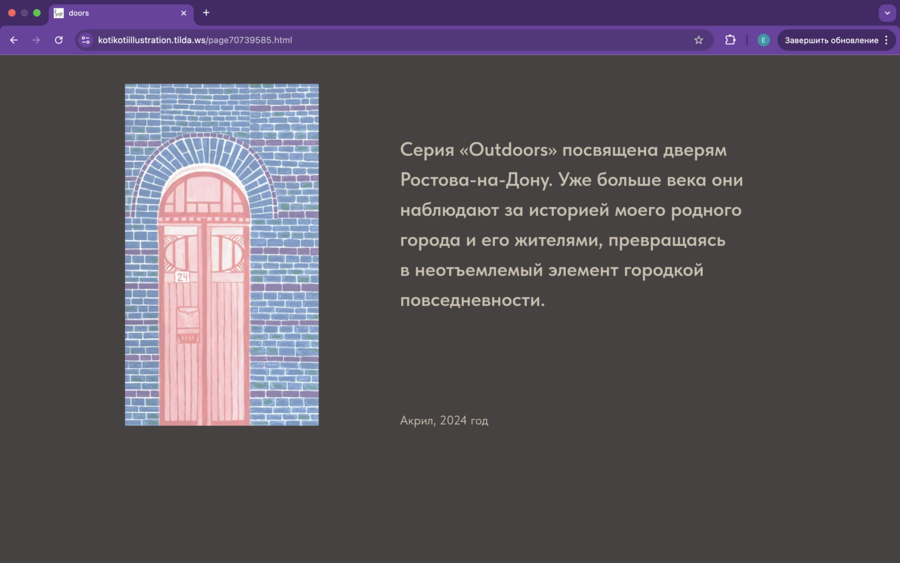Click the browser forward arrow
The height and width of the screenshot is (563, 900).
[36, 40]
